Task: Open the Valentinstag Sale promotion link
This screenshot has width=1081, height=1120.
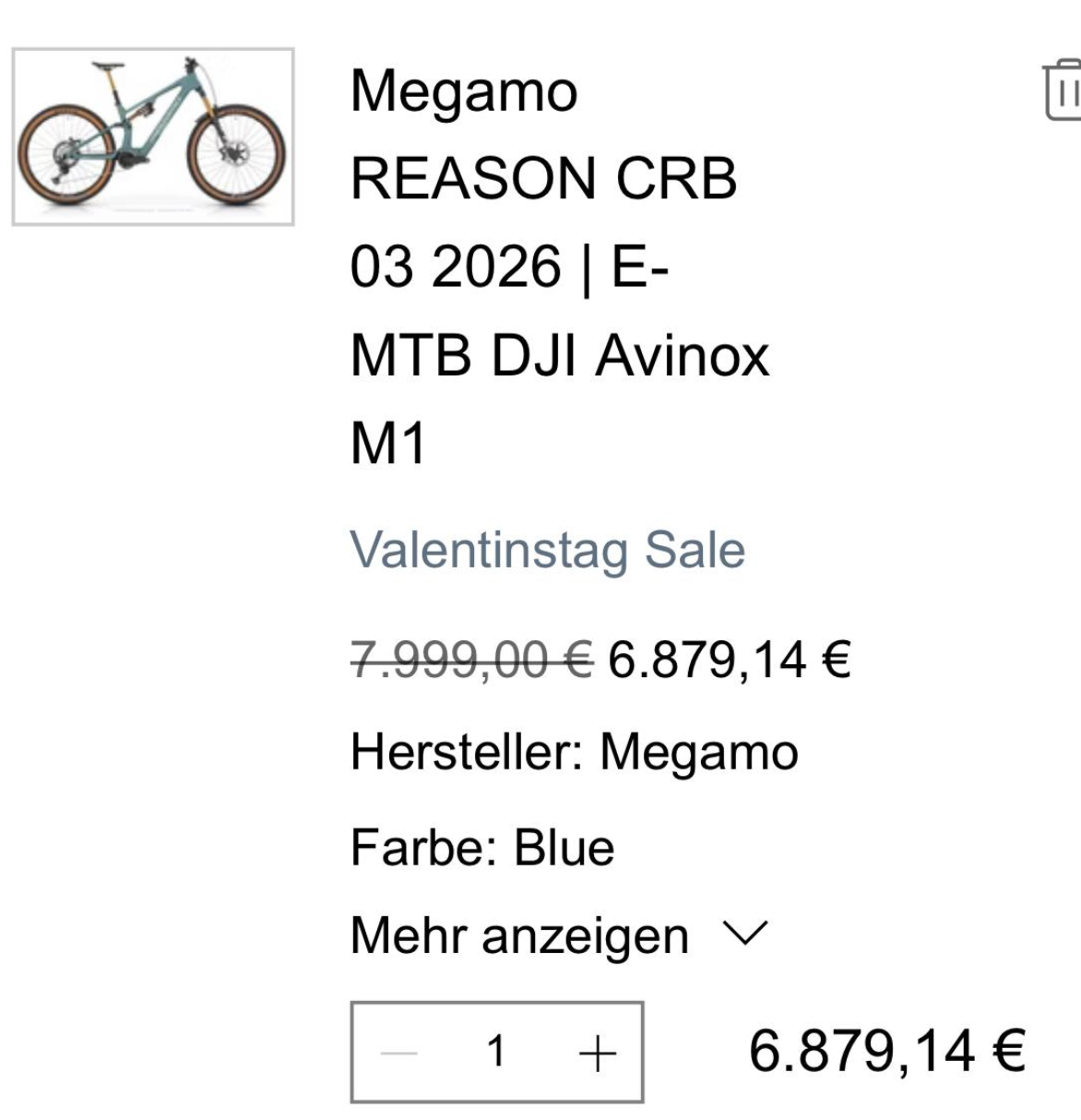Action: tap(547, 550)
